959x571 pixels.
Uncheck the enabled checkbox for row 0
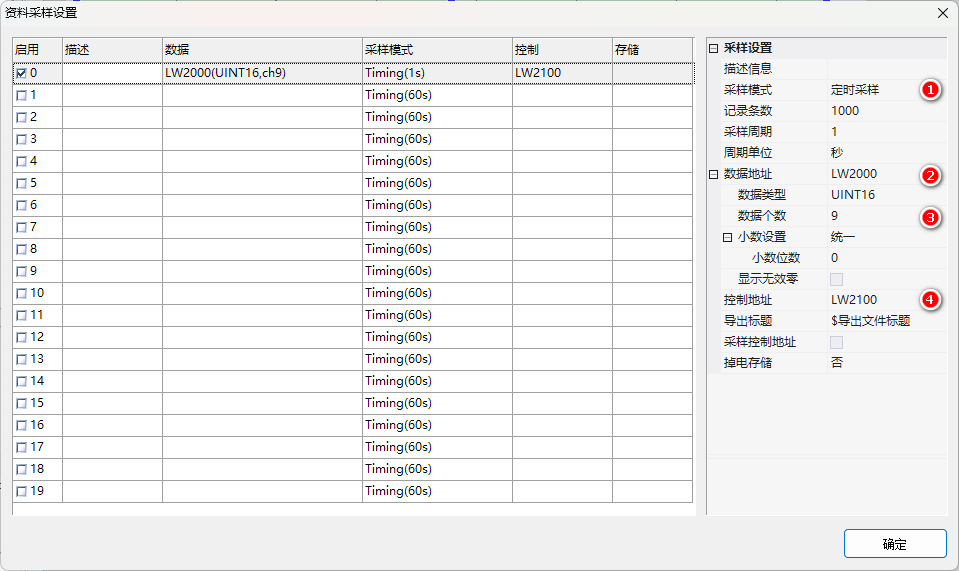click(x=21, y=73)
